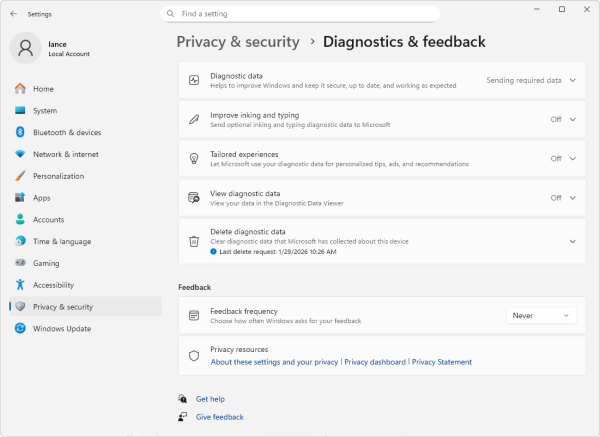Click the Gaming controller icon

pyautogui.click(x=20, y=263)
